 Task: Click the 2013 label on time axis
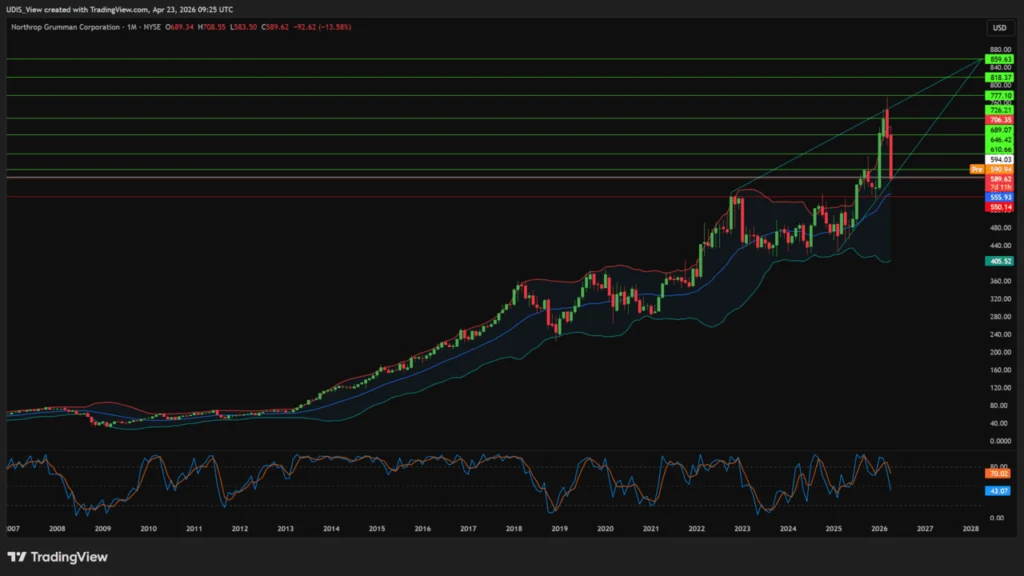pos(285,529)
